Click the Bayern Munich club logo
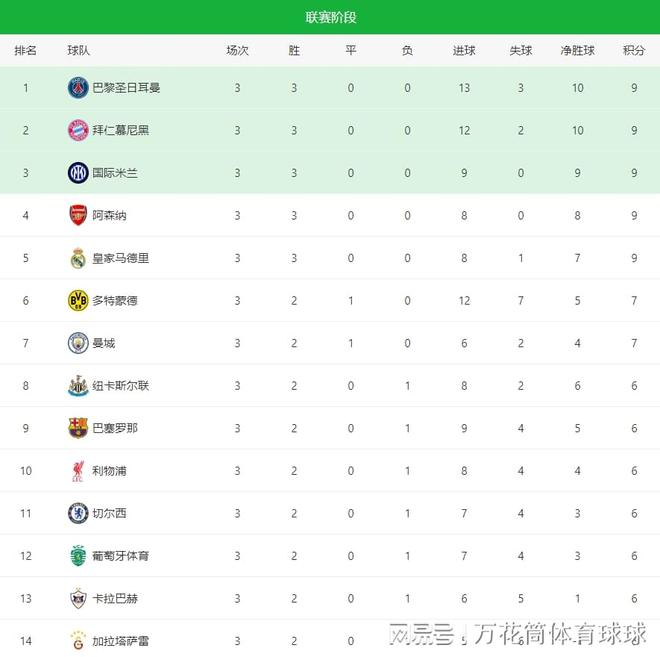 click(x=78, y=130)
